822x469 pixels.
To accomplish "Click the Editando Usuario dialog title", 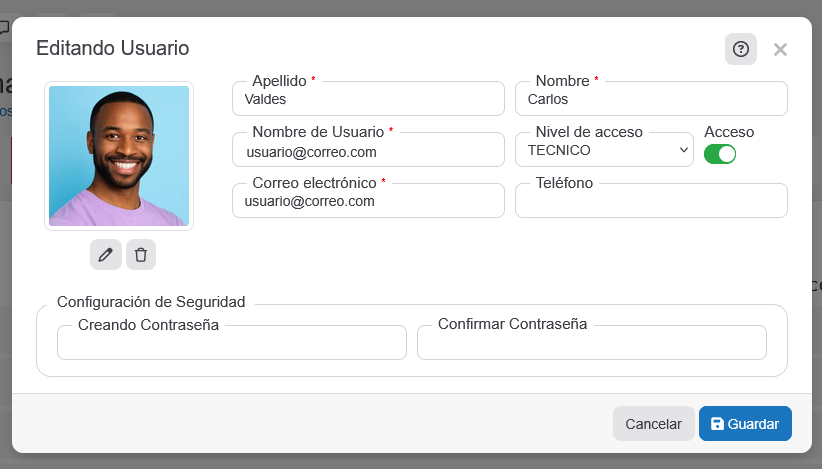I will point(112,48).
